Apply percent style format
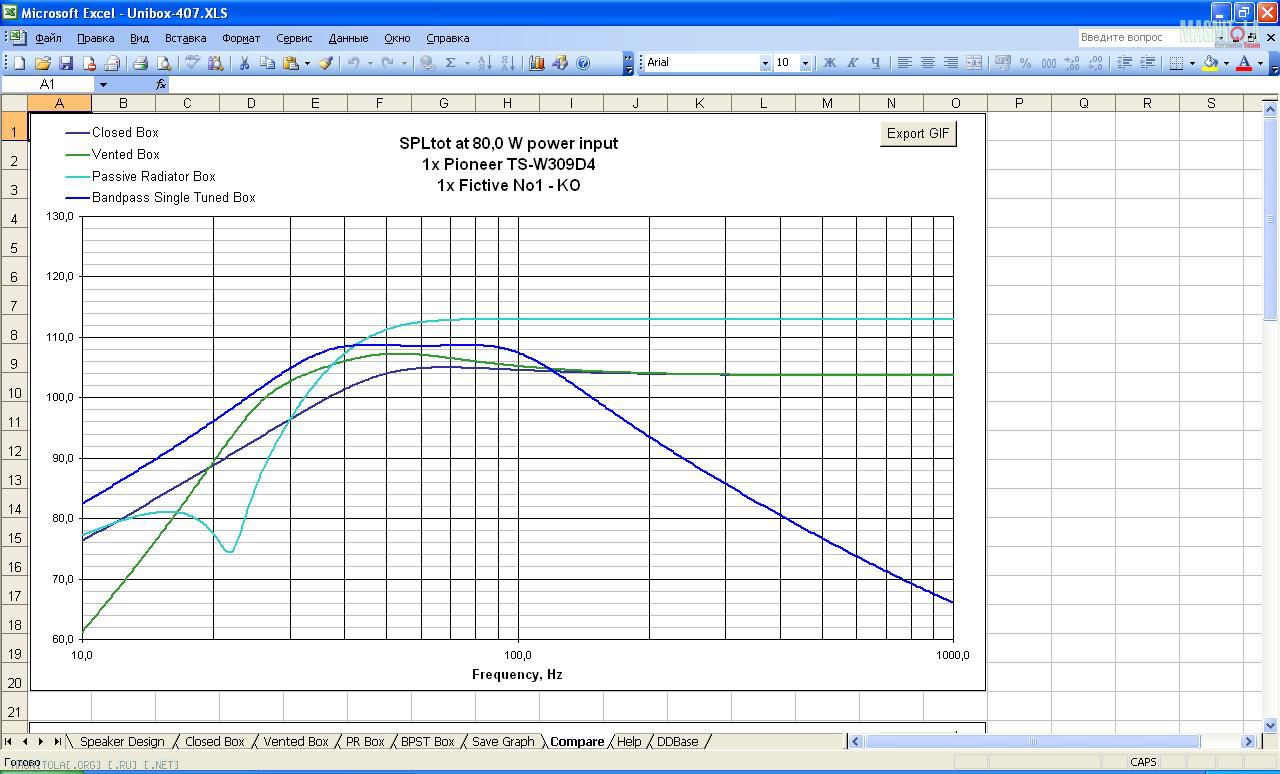Image resolution: width=1280 pixels, height=774 pixels. [1025, 63]
